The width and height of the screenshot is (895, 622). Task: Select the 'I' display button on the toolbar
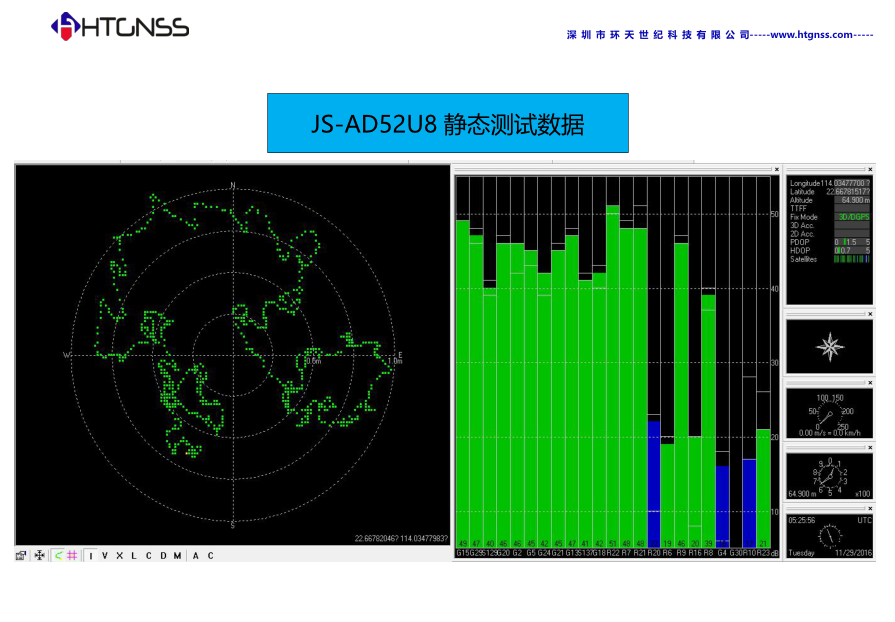[x=89, y=555]
